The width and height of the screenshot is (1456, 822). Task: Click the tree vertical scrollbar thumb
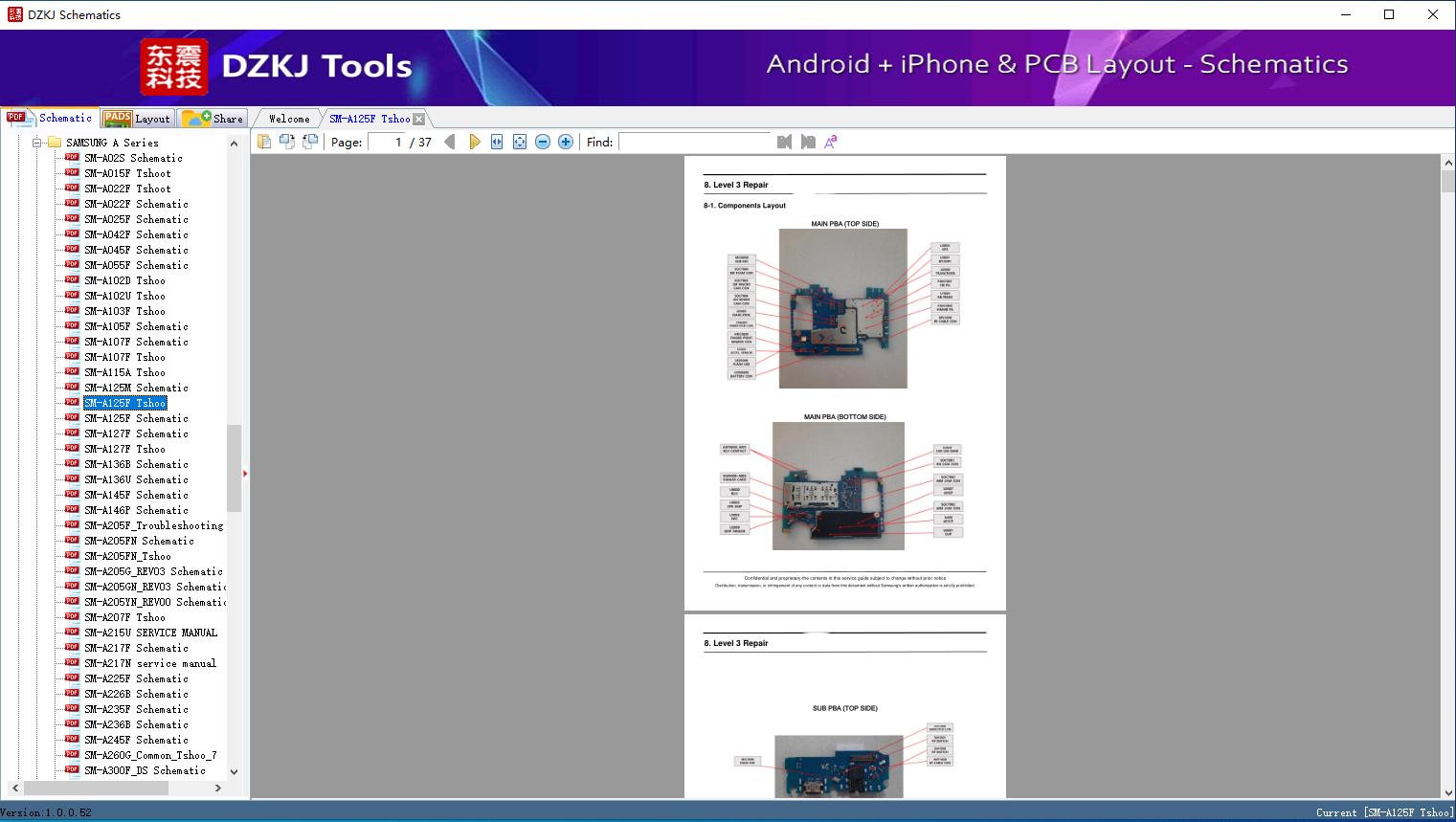234,468
